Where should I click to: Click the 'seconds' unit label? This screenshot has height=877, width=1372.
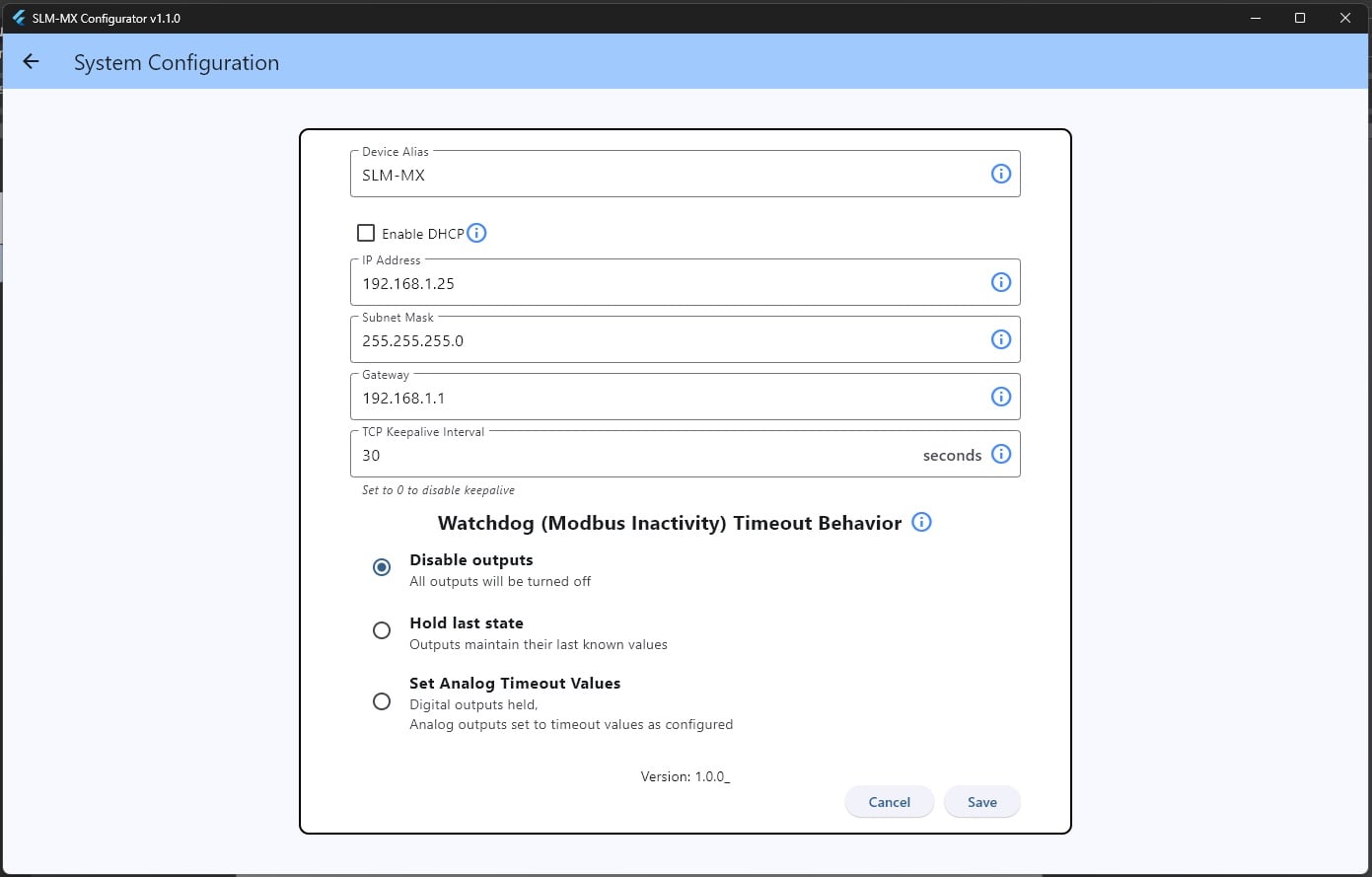[952, 455]
